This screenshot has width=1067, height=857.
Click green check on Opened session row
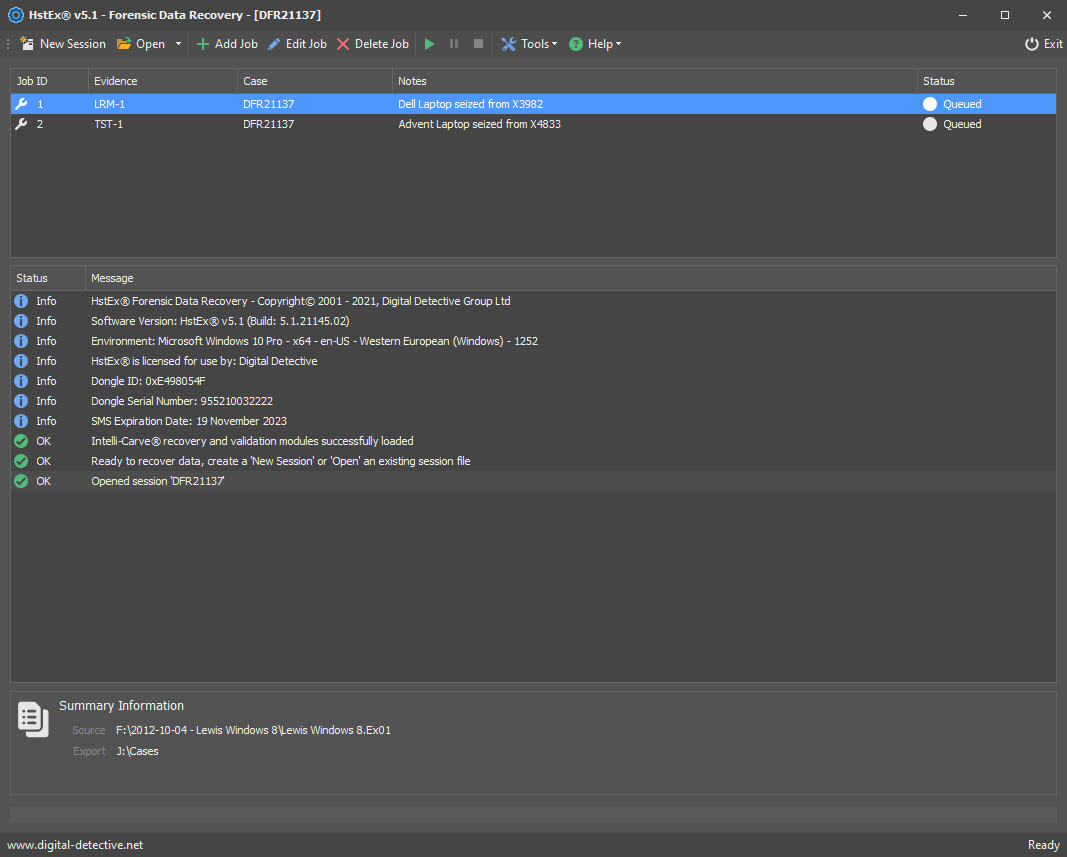pyautogui.click(x=21, y=481)
